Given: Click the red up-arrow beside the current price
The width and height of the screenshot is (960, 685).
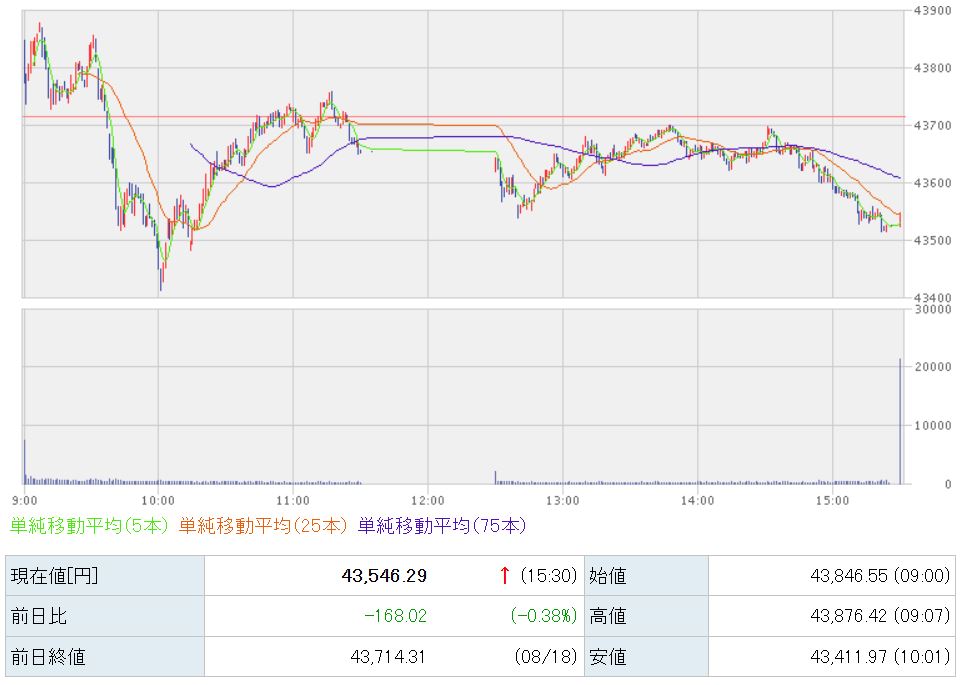Looking at the screenshot, I should [504, 575].
